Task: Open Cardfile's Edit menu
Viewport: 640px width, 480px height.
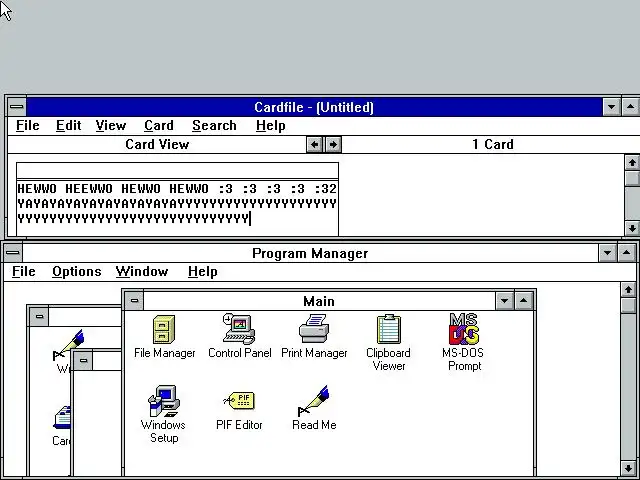Action: (x=68, y=126)
